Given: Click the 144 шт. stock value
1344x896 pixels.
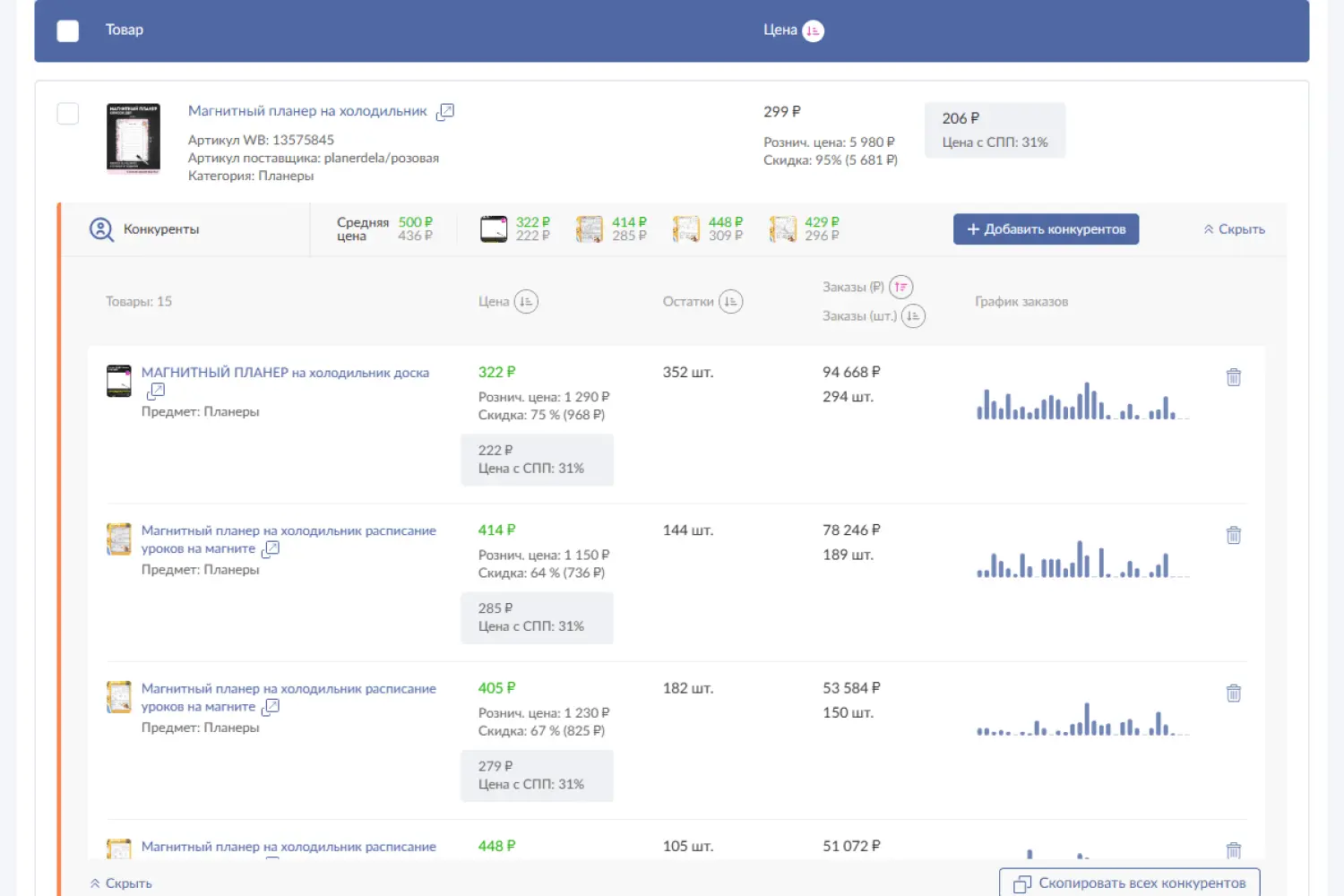Looking at the screenshot, I should coord(688,530).
